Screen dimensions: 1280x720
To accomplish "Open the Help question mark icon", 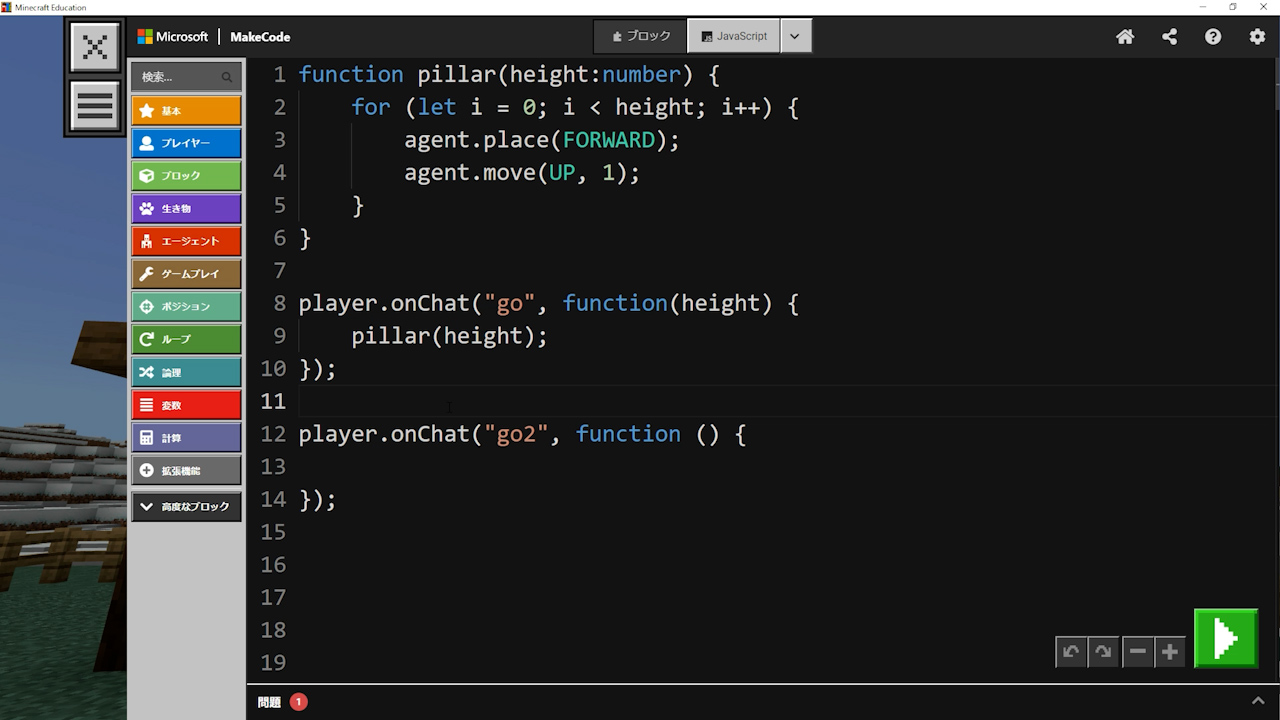I will 1213,37.
